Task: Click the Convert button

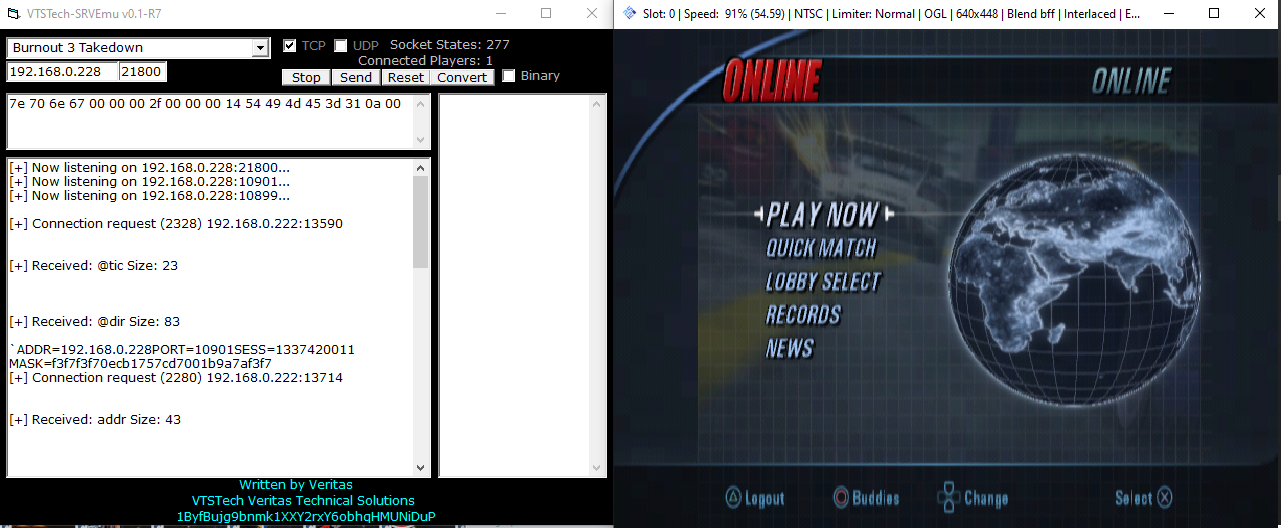Action: tap(462, 77)
